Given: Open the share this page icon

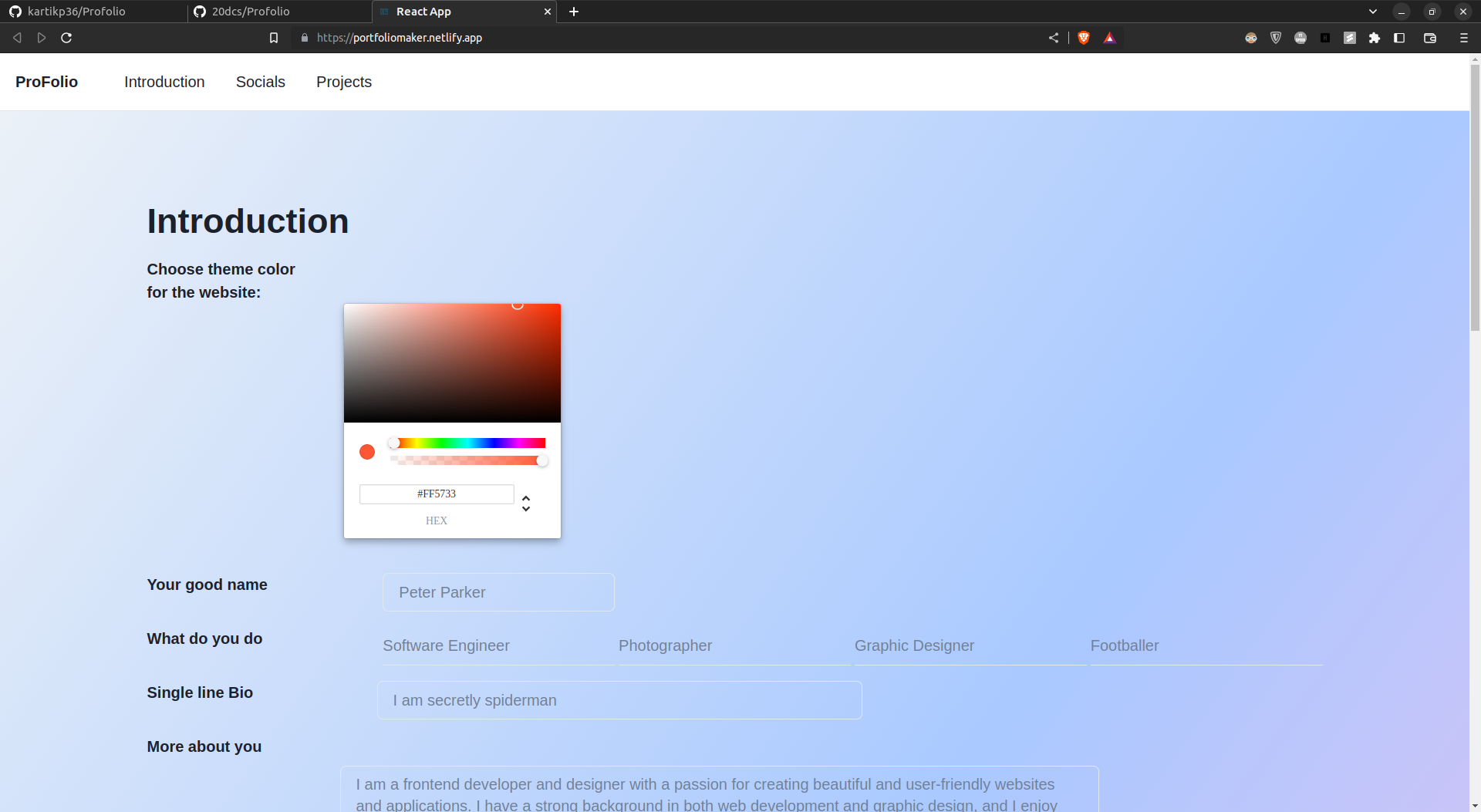Looking at the screenshot, I should (1053, 37).
